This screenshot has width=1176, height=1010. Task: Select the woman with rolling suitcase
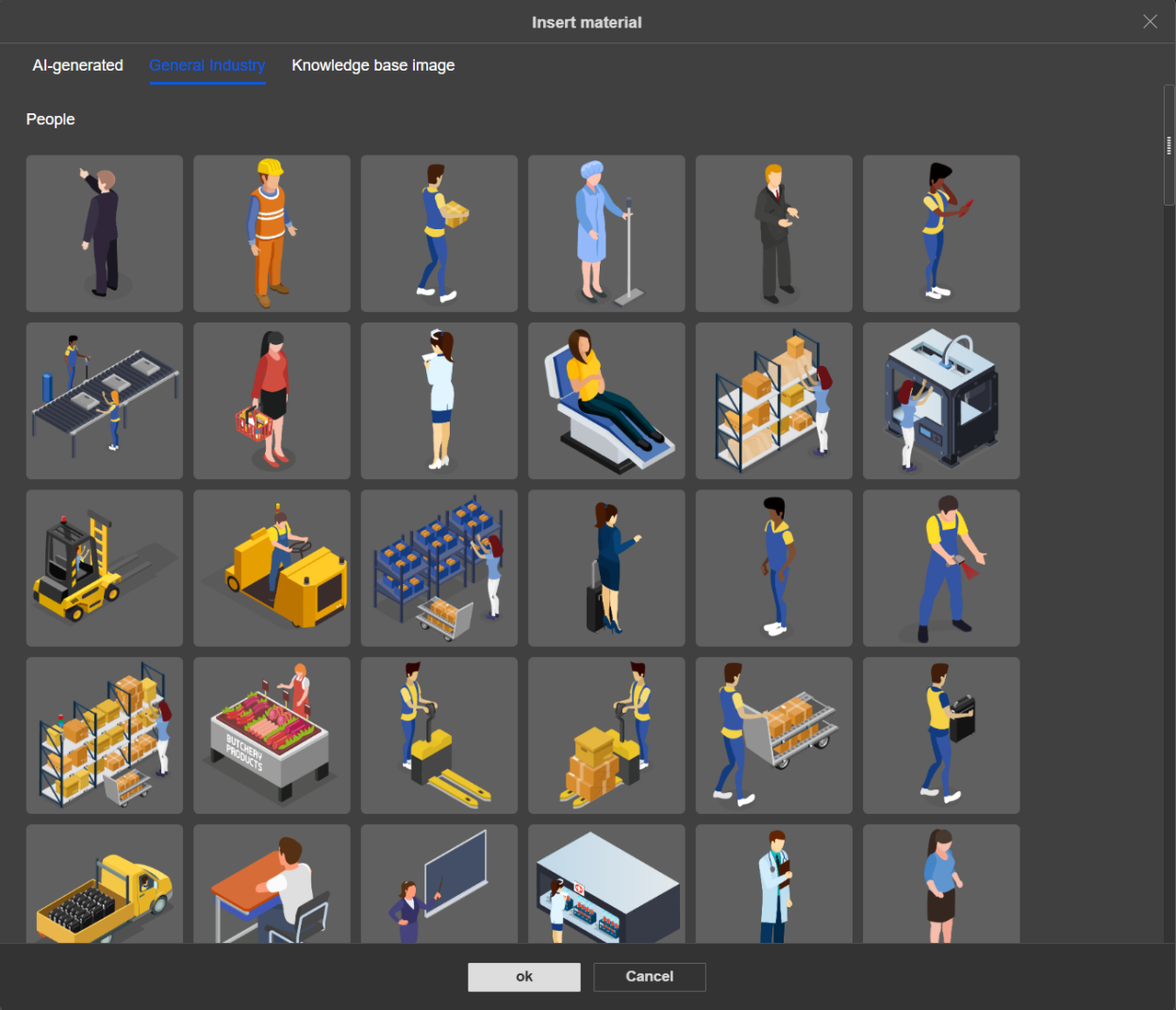point(606,568)
